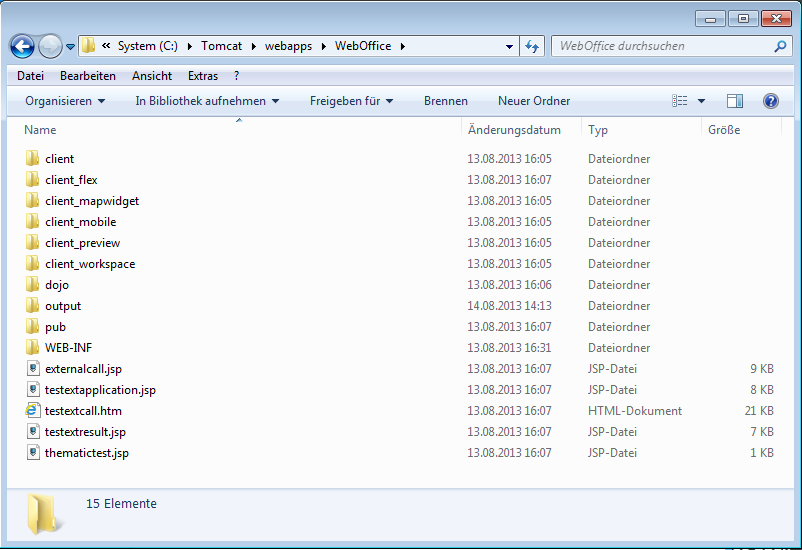The height and width of the screenshot is (550, 802).
Task: Select the testextresult.jsp file icon
Action: click(x=33, y=431)
